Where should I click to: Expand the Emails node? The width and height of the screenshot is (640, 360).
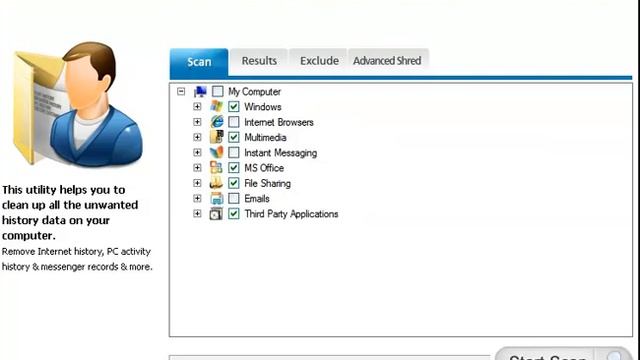point(197,198)
